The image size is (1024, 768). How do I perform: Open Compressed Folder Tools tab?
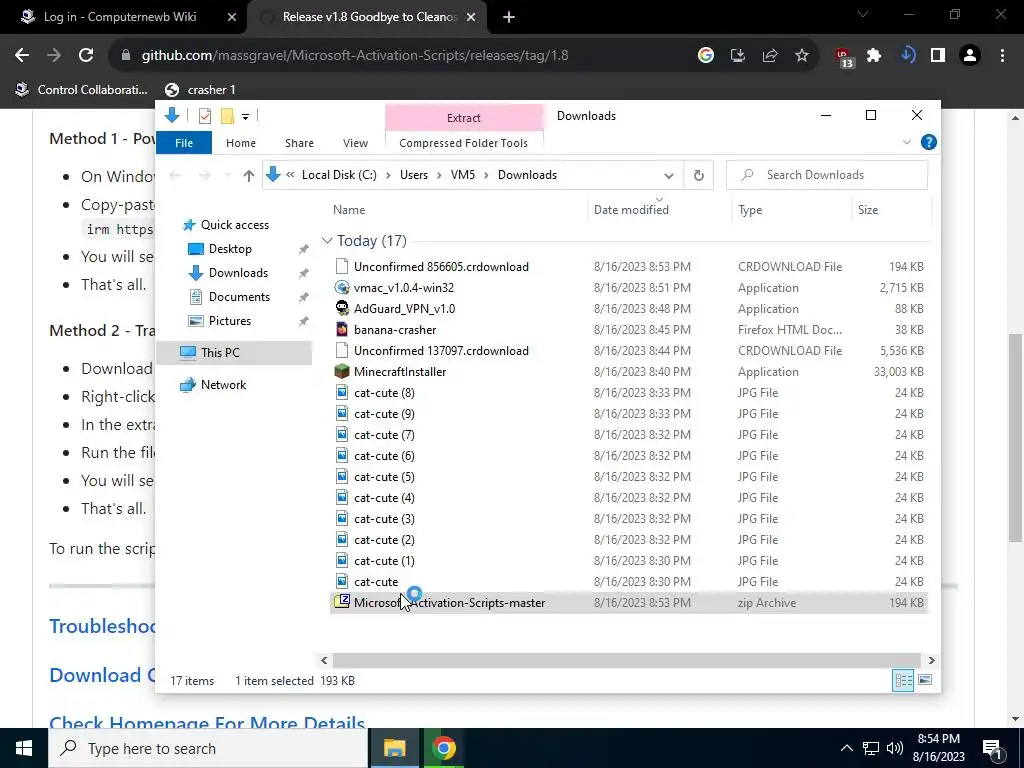[x=464, y=142]
